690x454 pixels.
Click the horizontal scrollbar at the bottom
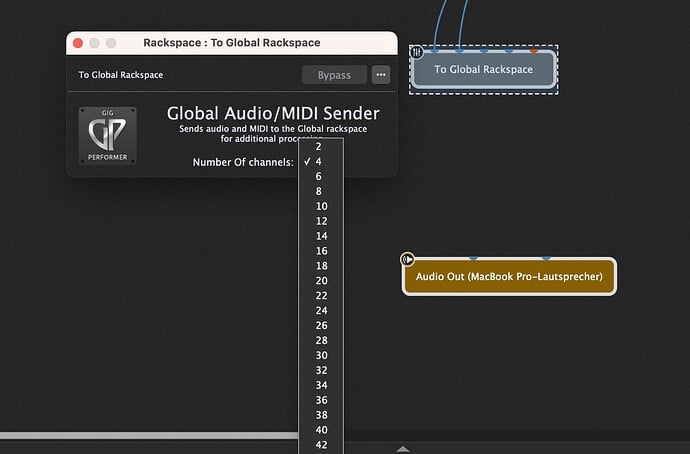[150, 436]
